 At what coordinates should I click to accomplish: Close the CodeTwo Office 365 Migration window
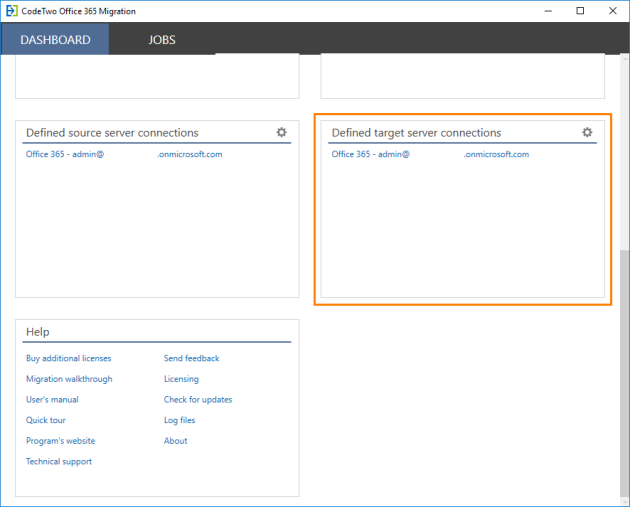pyautogui.click(x=612, y=11)
